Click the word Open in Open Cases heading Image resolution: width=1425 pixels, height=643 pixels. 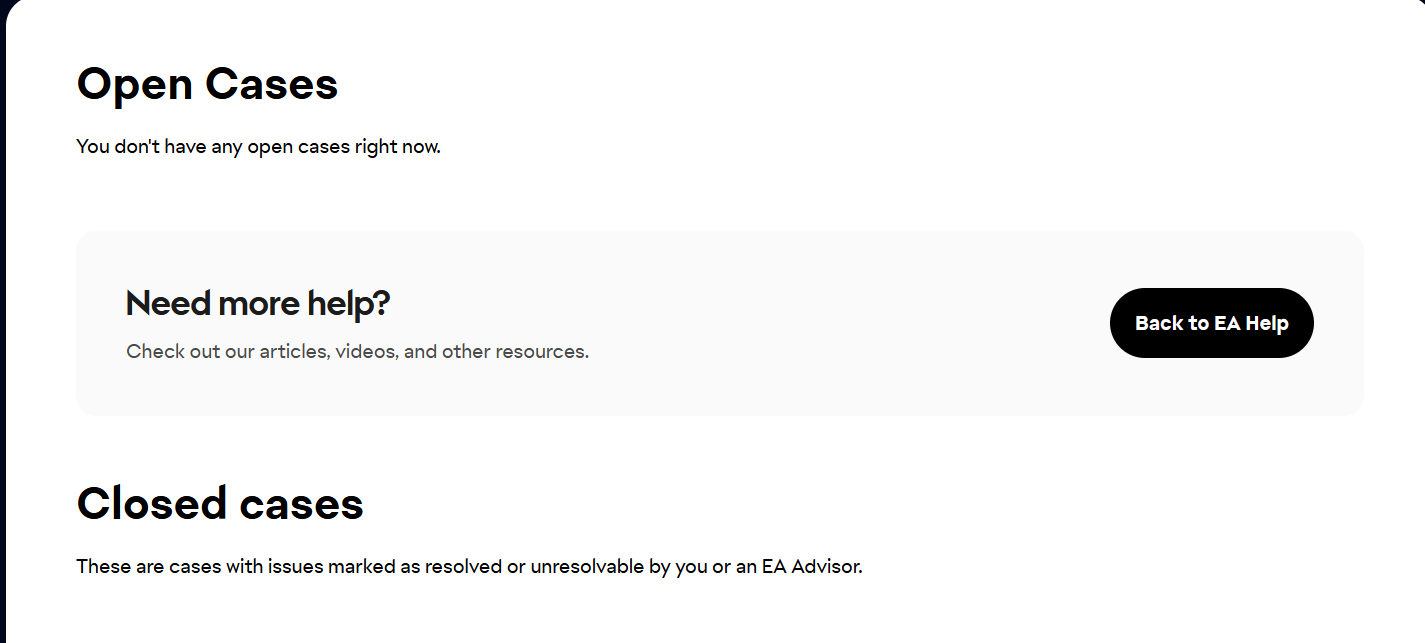(134, 84)
